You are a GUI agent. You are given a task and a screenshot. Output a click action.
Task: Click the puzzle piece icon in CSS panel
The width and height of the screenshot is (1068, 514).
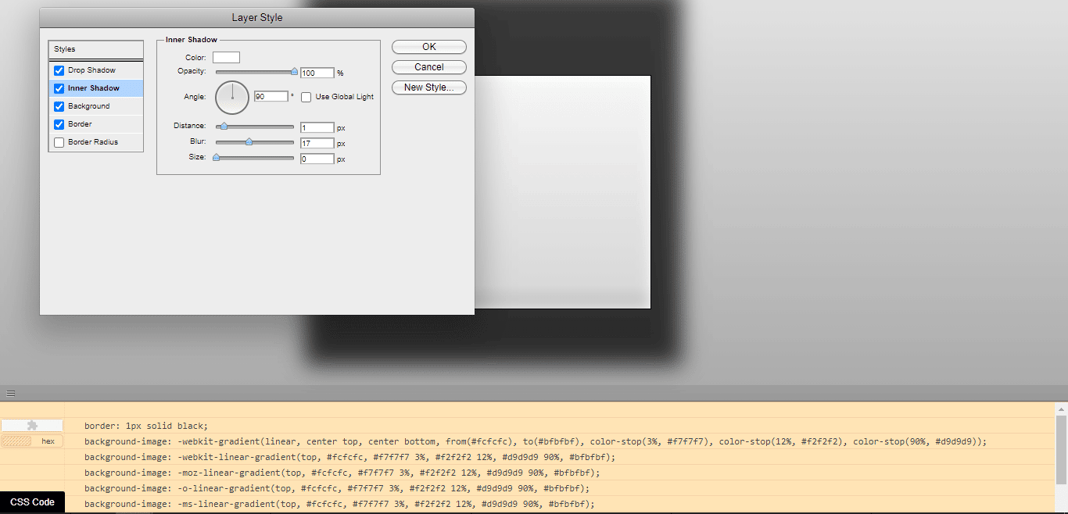(x=32, y=425)
